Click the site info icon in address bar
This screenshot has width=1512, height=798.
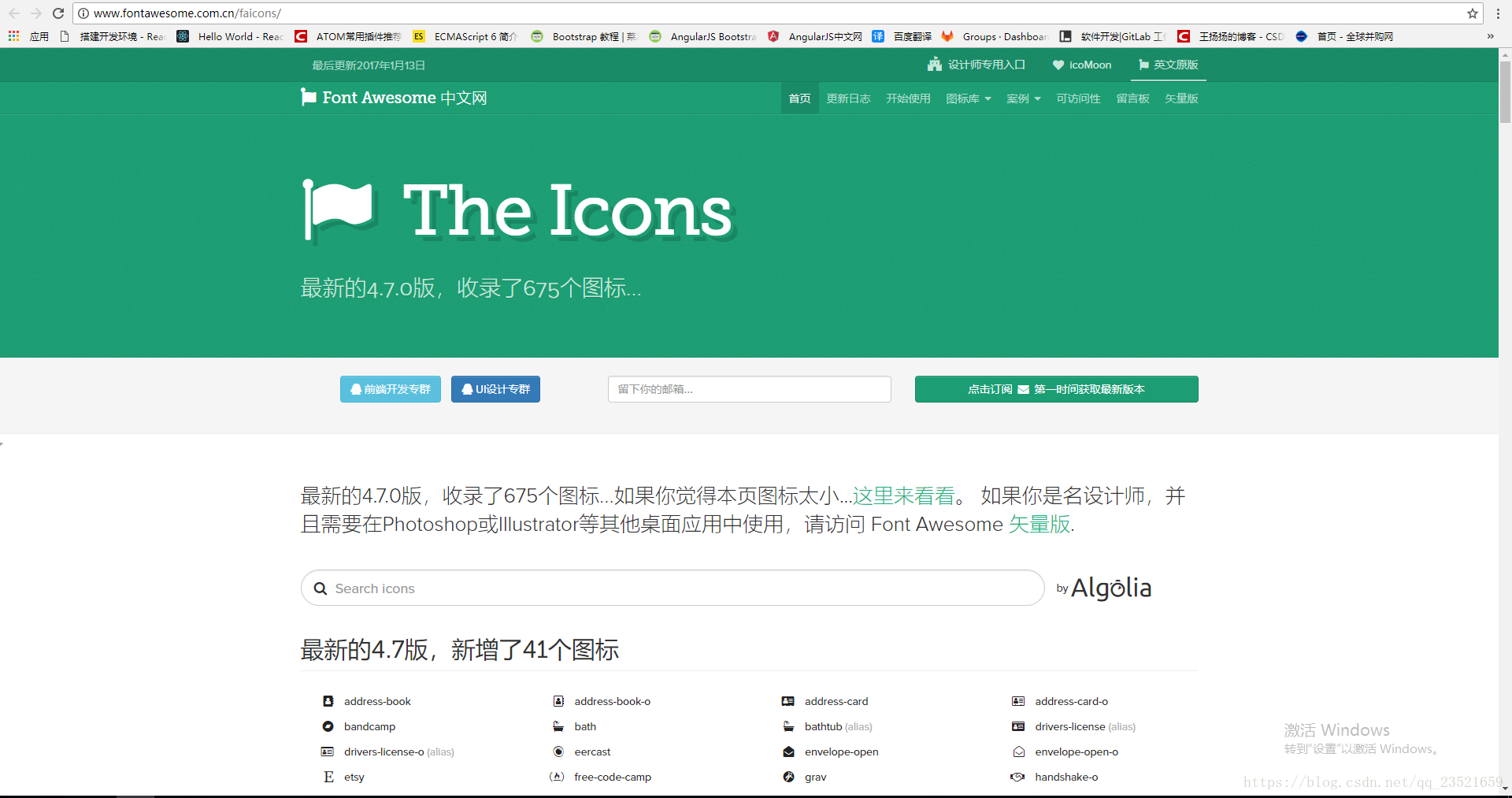(83, 13)
